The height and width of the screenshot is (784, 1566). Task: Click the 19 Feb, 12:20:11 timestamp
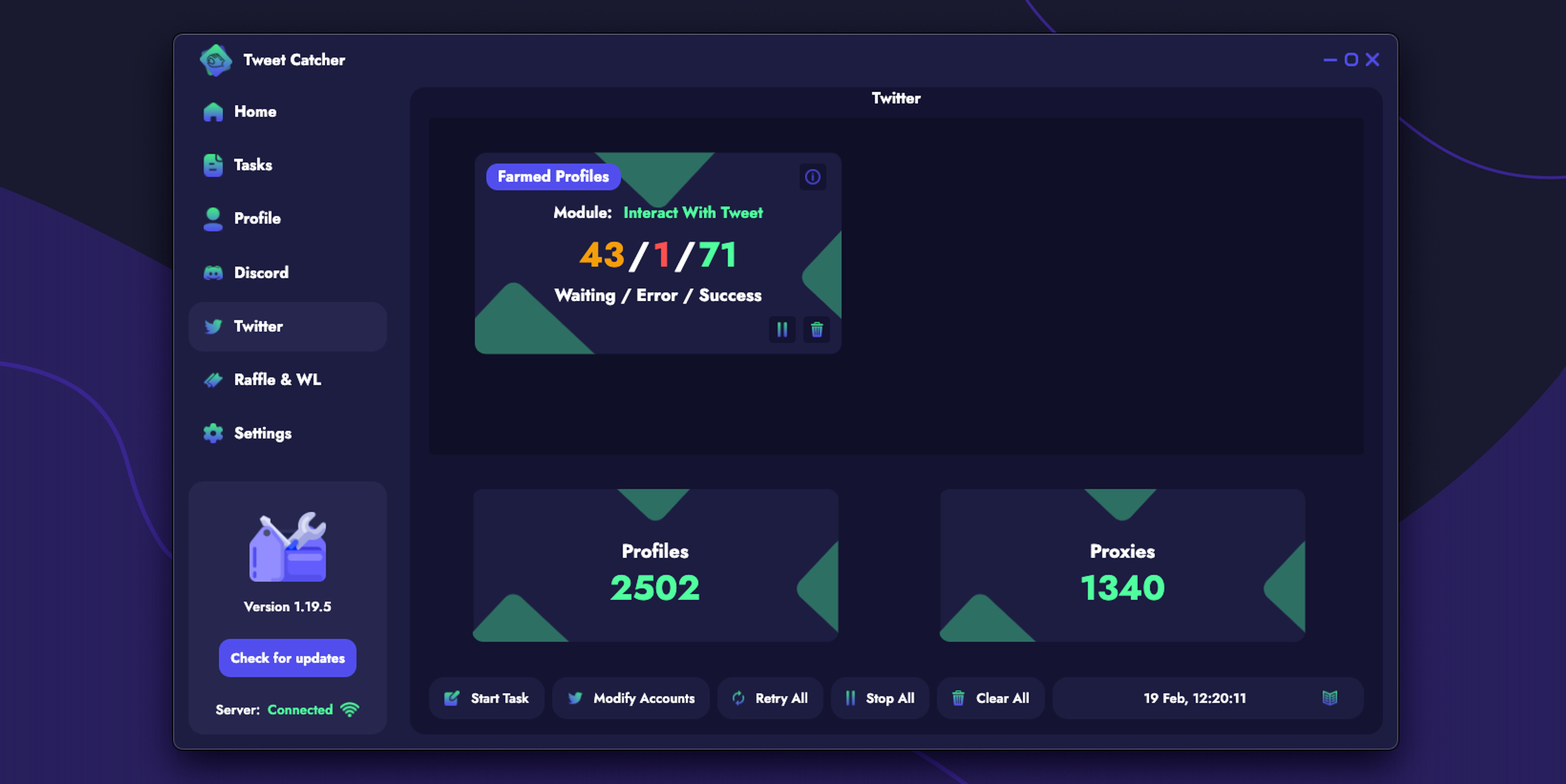coord(1195,698)
